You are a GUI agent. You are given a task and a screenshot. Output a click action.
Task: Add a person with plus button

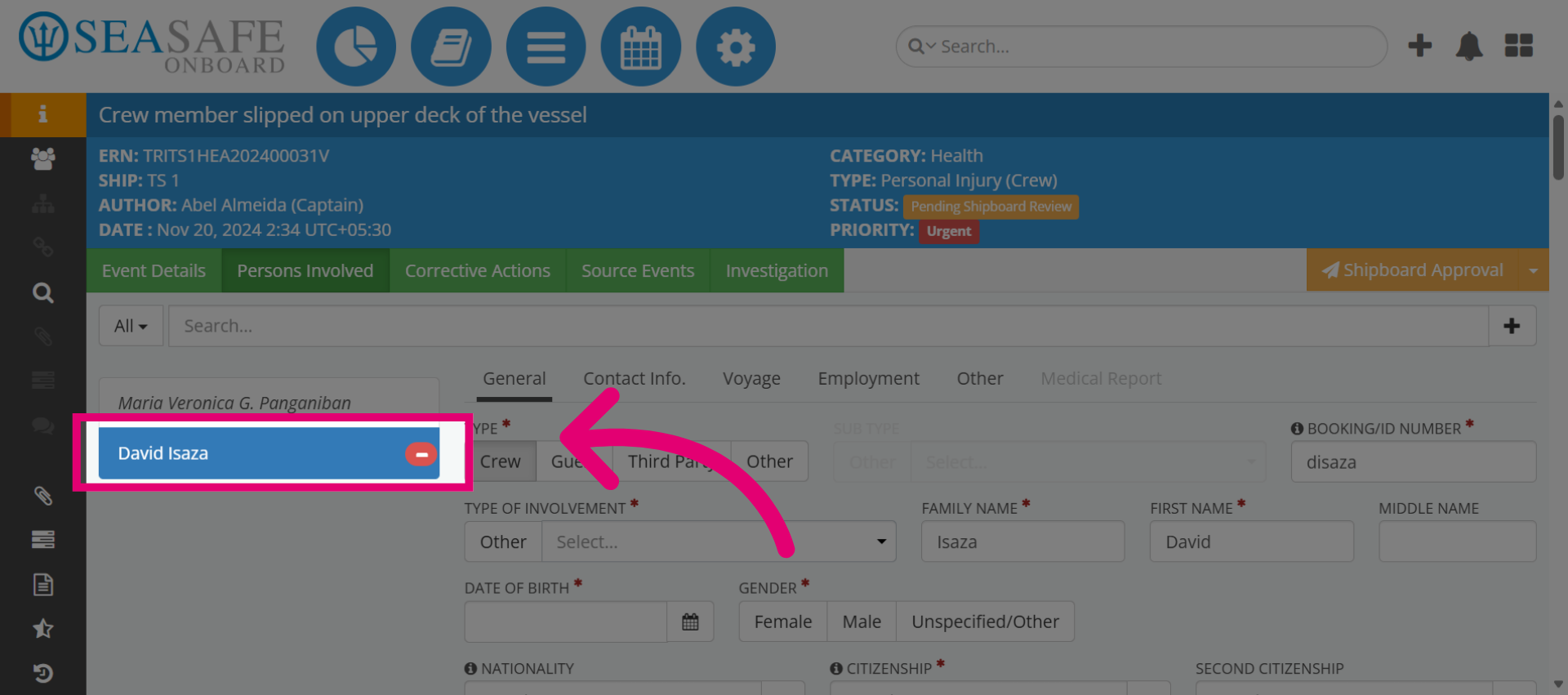point(1512,326)
